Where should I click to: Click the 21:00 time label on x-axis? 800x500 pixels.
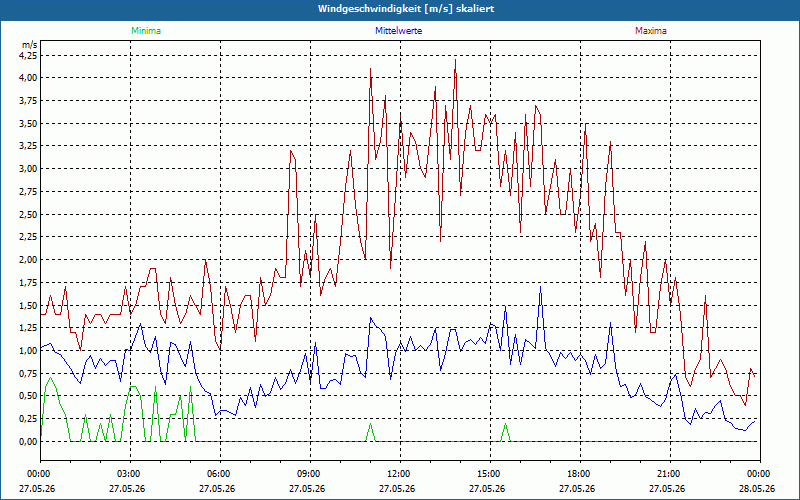coord(670,474)
